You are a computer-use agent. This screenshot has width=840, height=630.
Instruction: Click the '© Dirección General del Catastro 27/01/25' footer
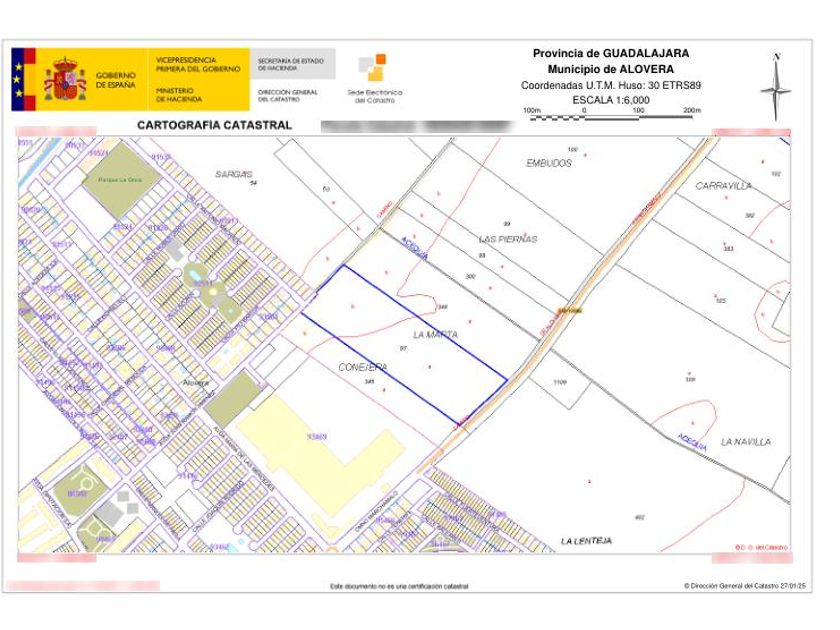click(x=745, y=586)
